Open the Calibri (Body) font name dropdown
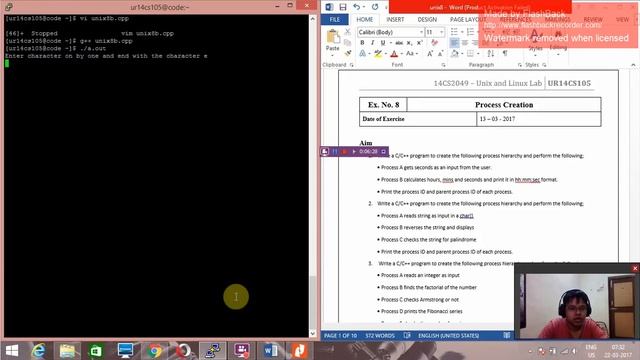The width and height of the screenshot is (640, 360). (x=421, y=32)
